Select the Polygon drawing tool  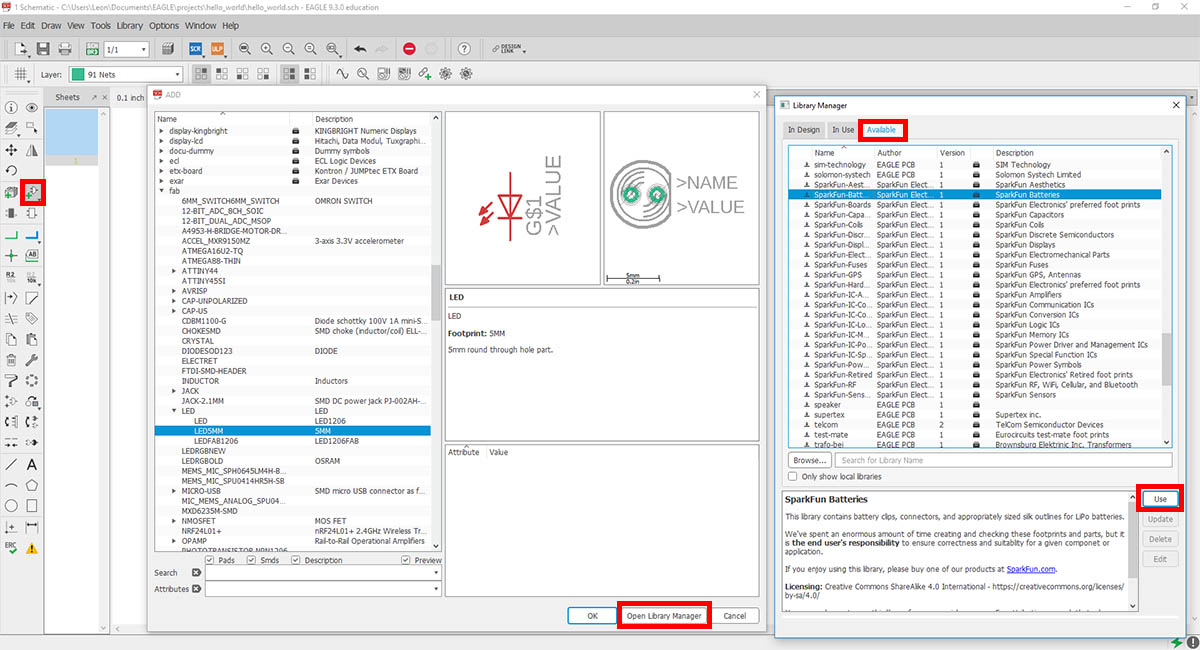(32, 486)
